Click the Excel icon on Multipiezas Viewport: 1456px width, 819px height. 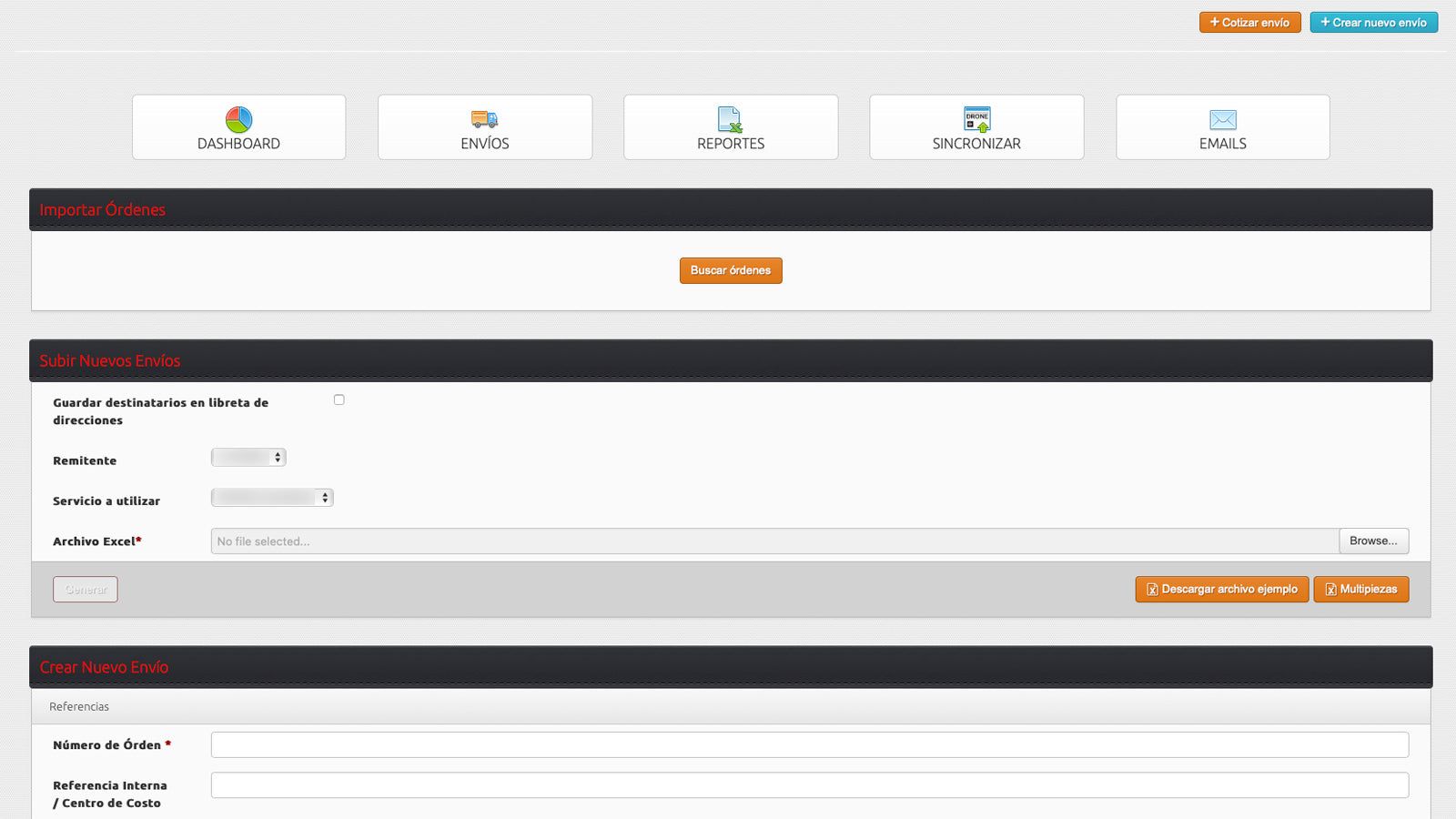[1330, 590]
